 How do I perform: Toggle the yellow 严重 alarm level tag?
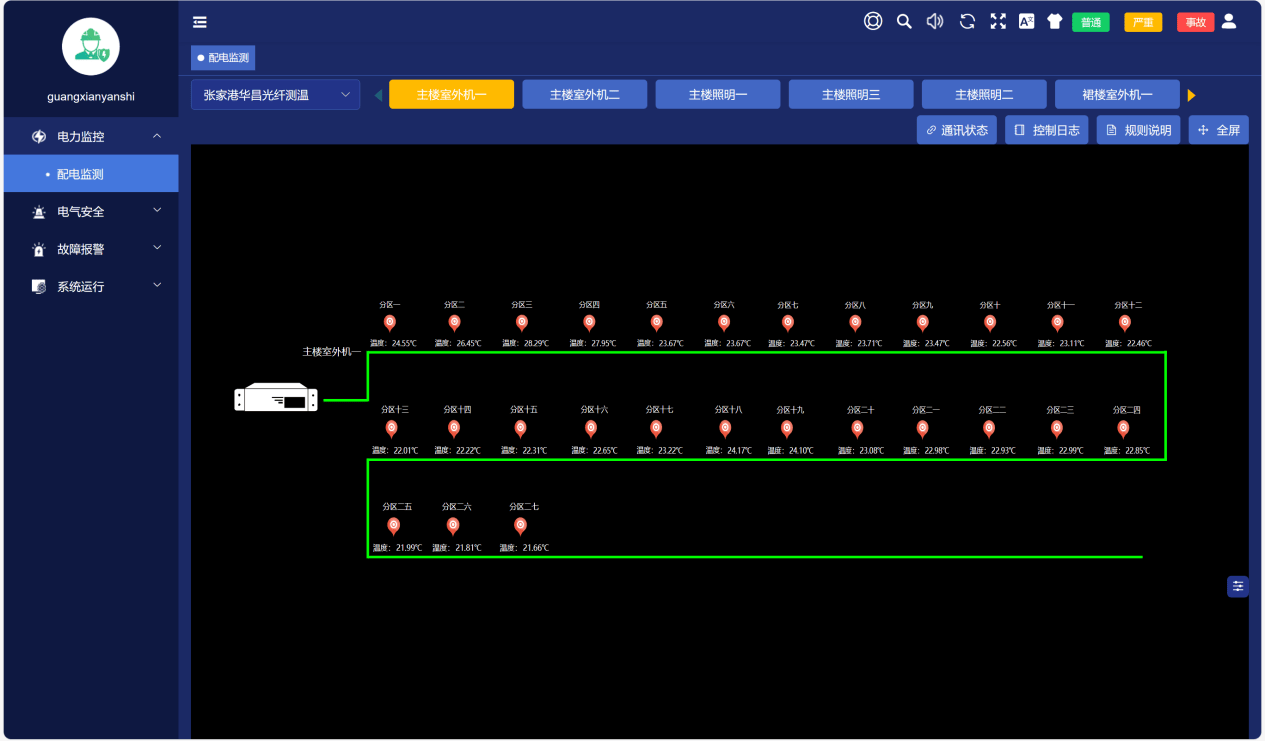1143,22
